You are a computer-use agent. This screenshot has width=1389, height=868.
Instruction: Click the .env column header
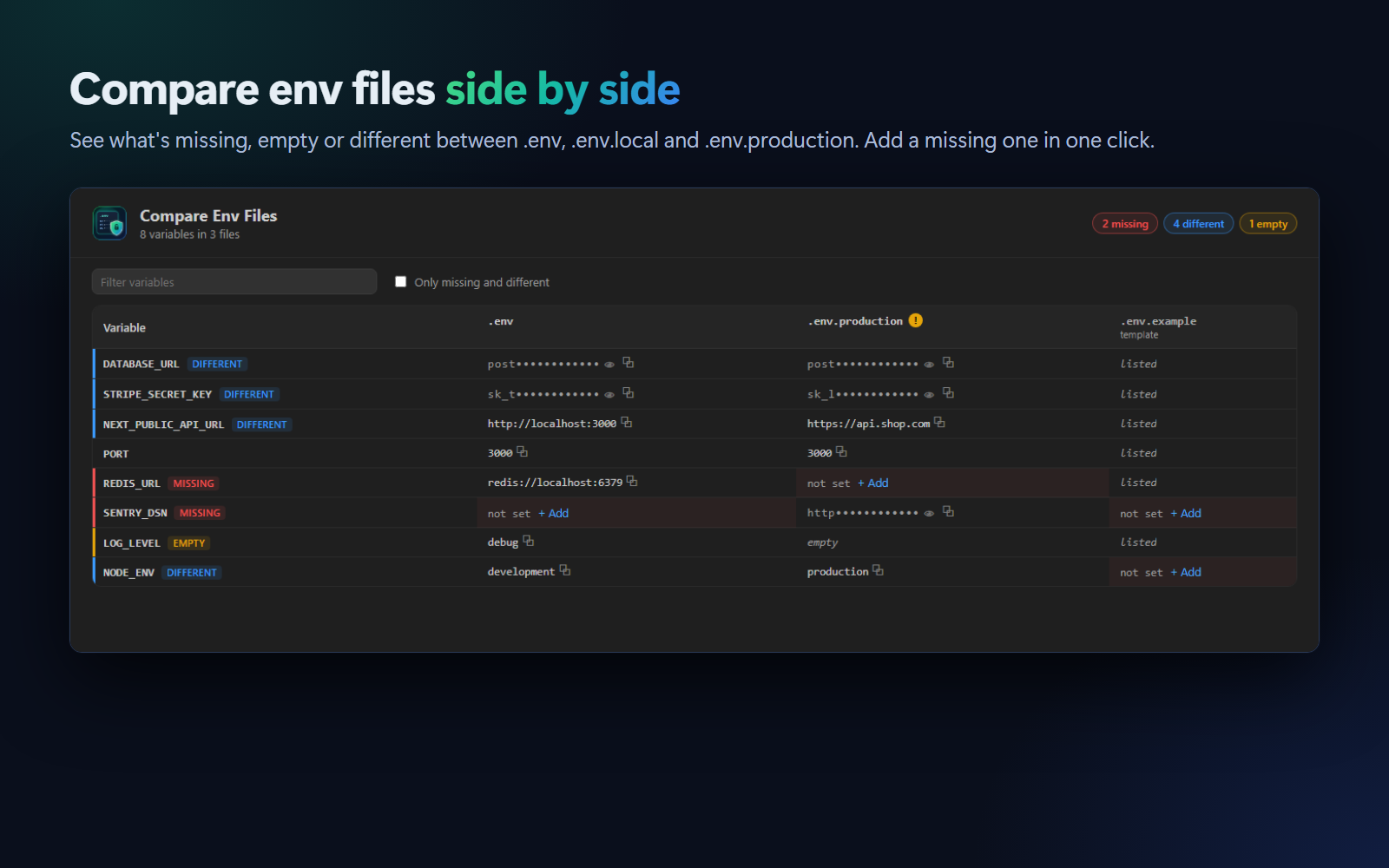point(501,322)
